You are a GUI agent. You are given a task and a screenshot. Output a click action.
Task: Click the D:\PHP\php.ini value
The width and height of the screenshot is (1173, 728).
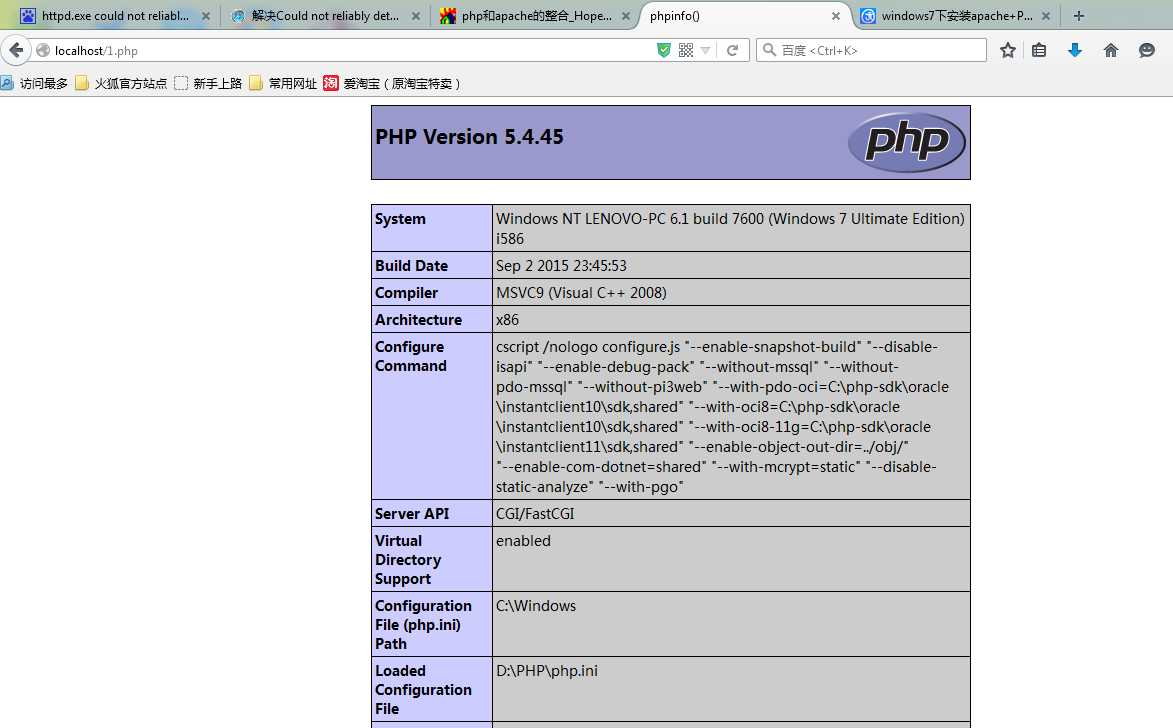547,670
